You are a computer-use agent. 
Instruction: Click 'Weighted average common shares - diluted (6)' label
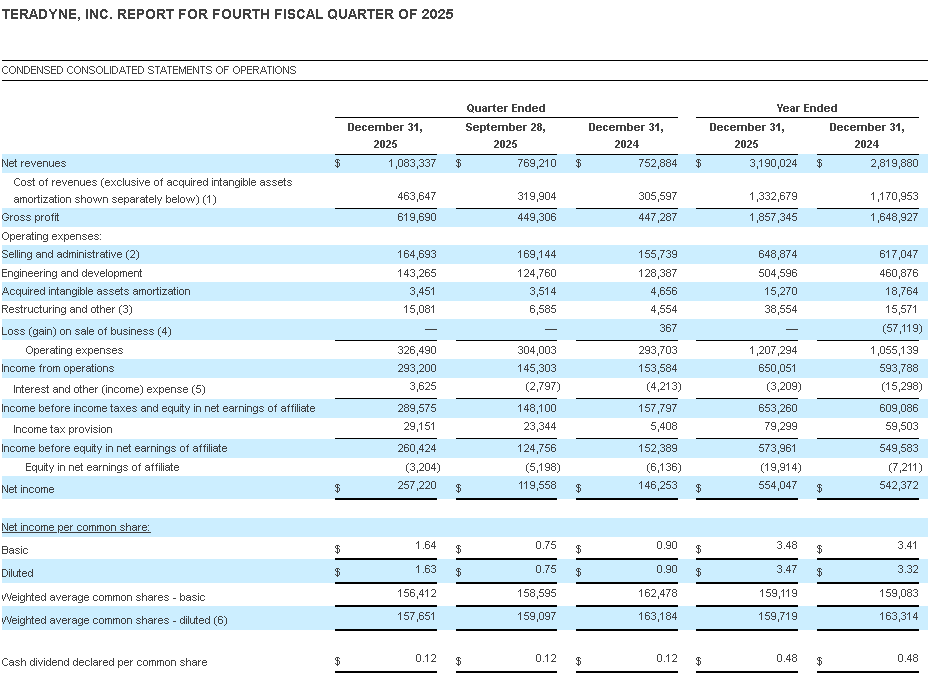[x=114, y=621]
